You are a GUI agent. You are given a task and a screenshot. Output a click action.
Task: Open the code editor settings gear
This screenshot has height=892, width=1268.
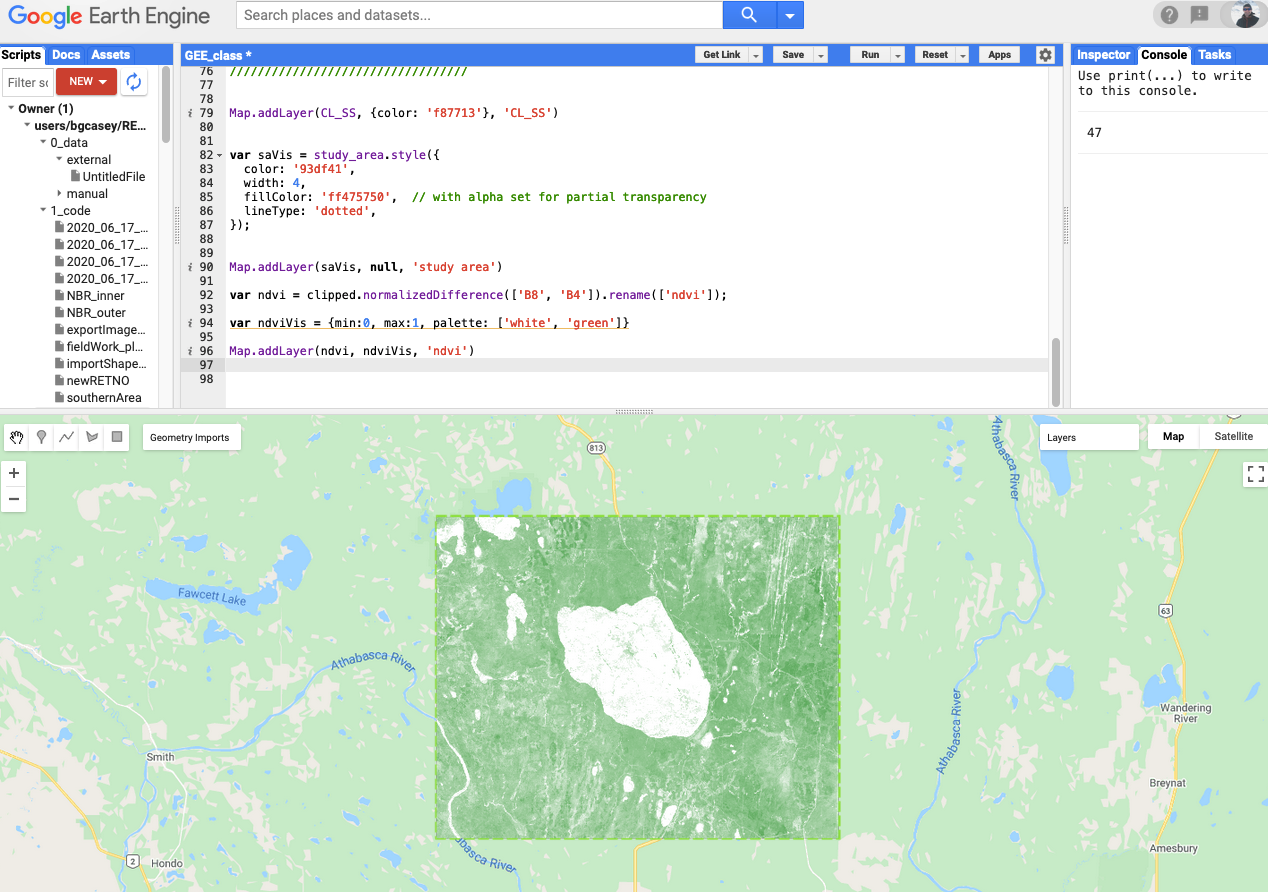(x=1045, y=55)
